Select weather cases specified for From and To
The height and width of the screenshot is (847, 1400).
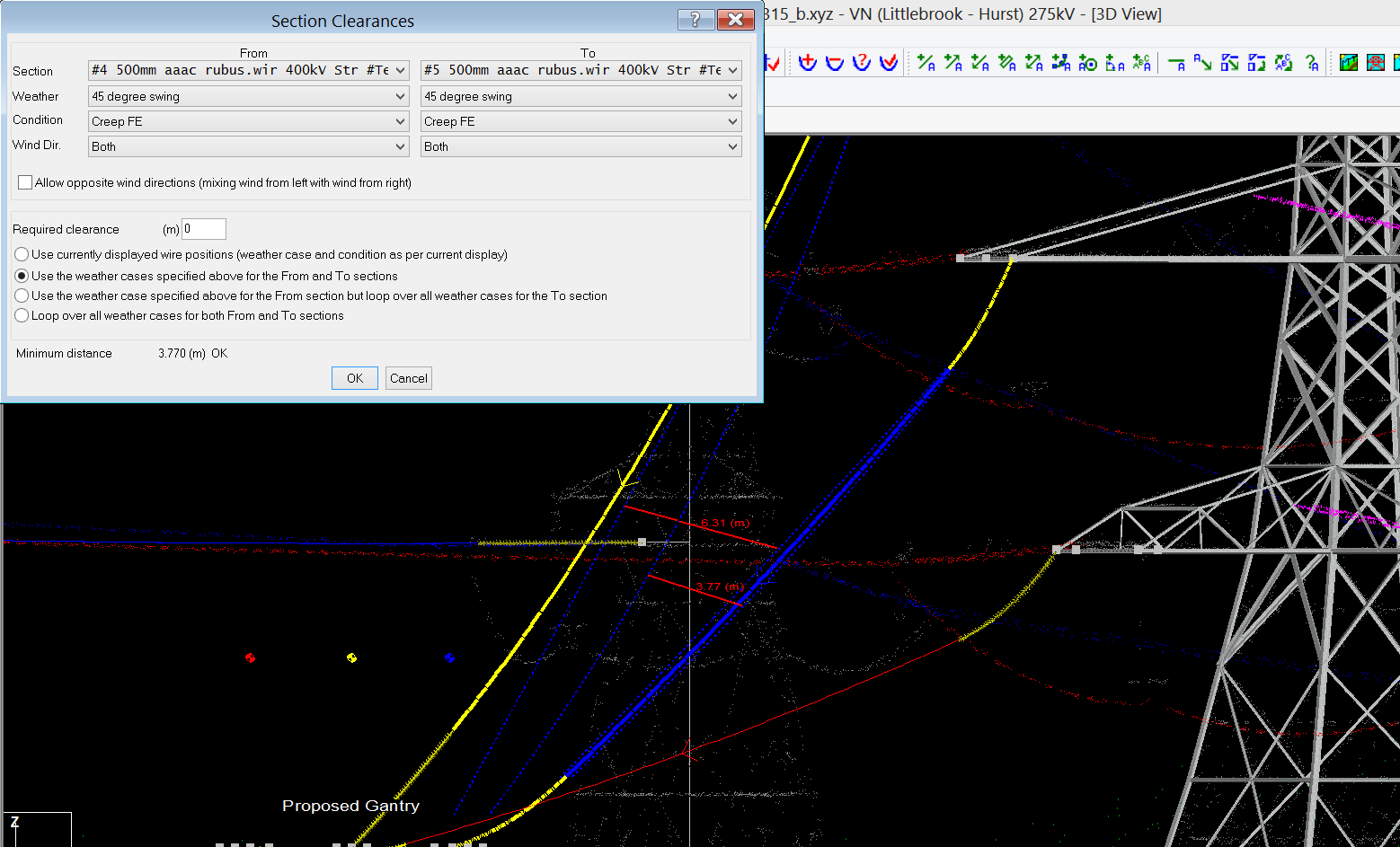(22, 276)
